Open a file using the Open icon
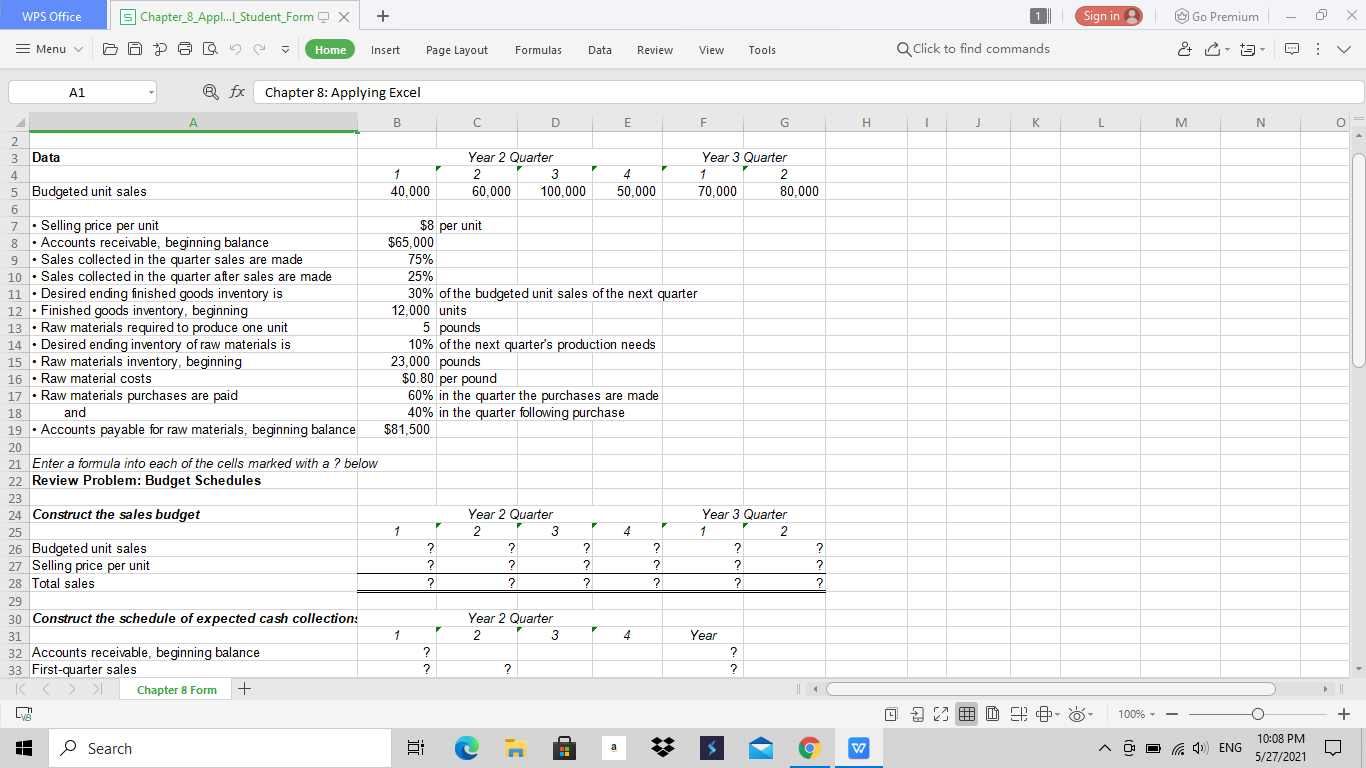 tap(110, 49)
